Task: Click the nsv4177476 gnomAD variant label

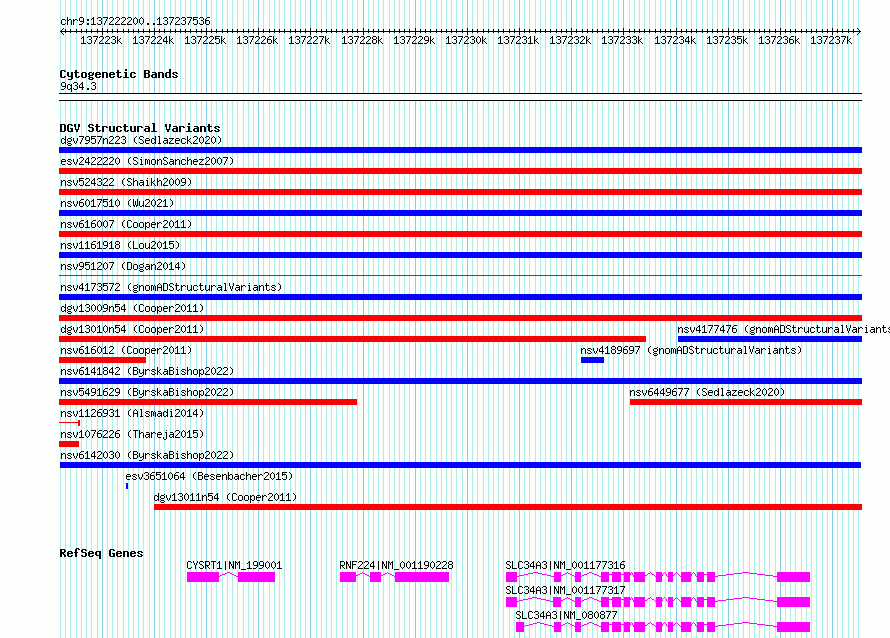Action: coord(783,329)
